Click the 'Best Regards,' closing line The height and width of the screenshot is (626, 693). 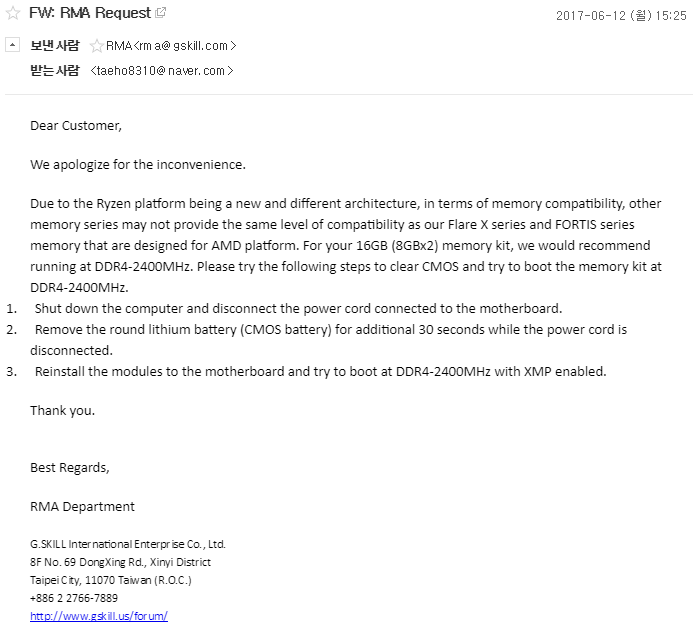[70, 467]
